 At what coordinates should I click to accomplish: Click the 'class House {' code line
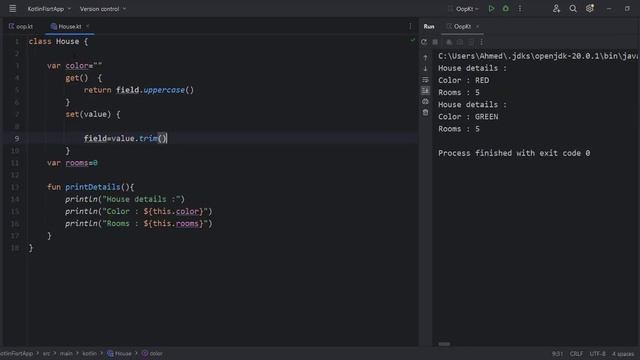[x=58, y=42]
